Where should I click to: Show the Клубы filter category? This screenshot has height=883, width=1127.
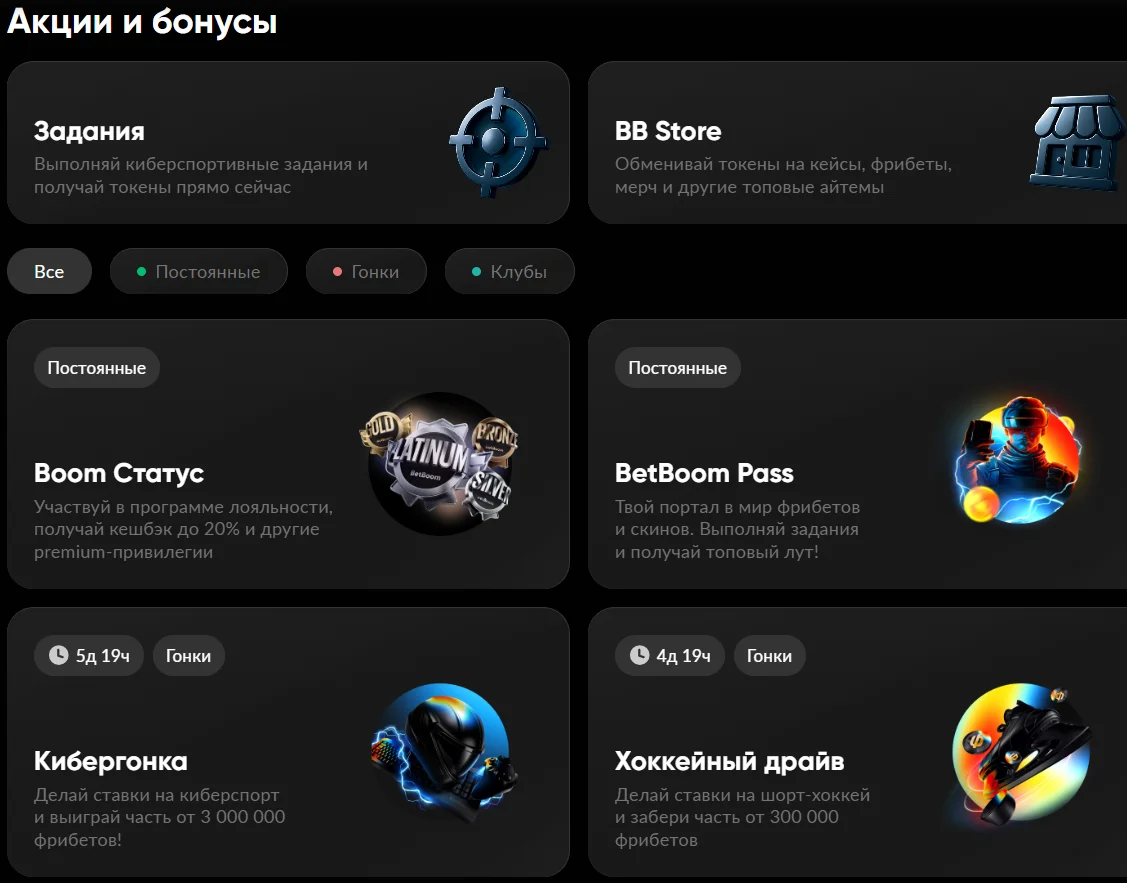coord(509,272)
